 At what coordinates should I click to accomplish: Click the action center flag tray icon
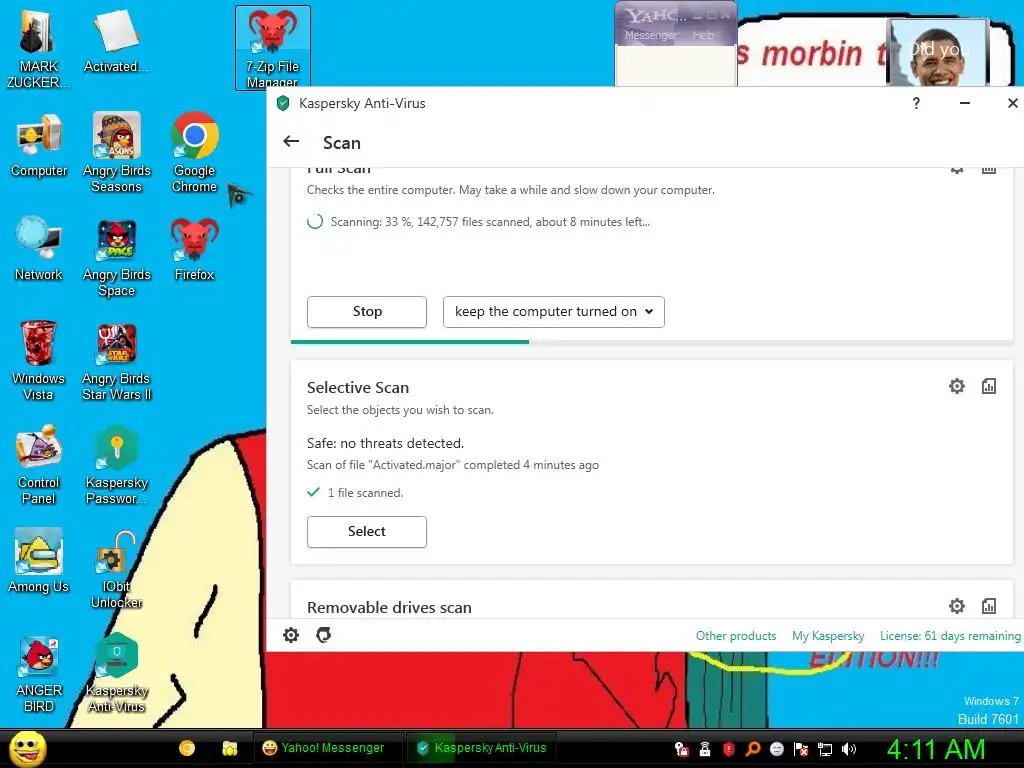pos(801,749)
